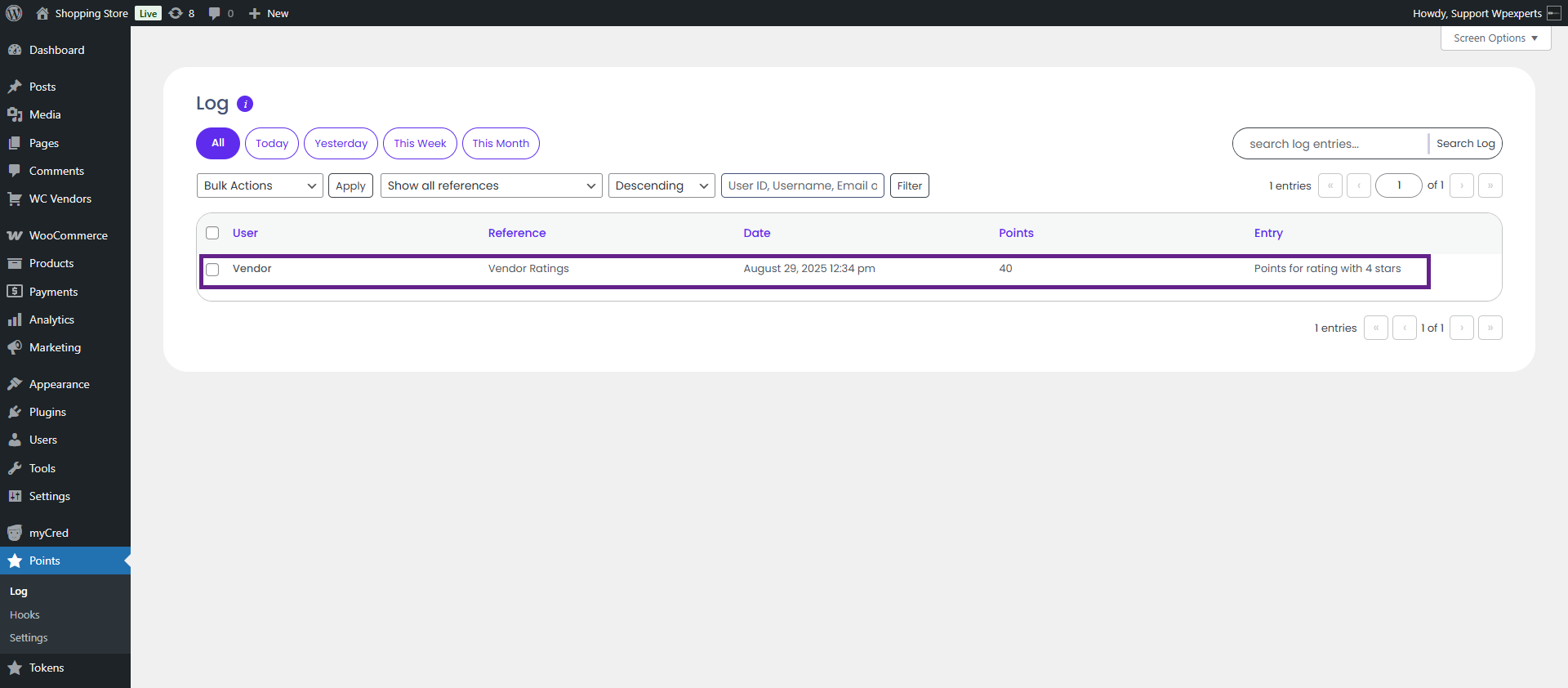The image size is (1568, 688).
Task: Open WooCommerce from the sidebar icon
Action: [x=15, y=235]
